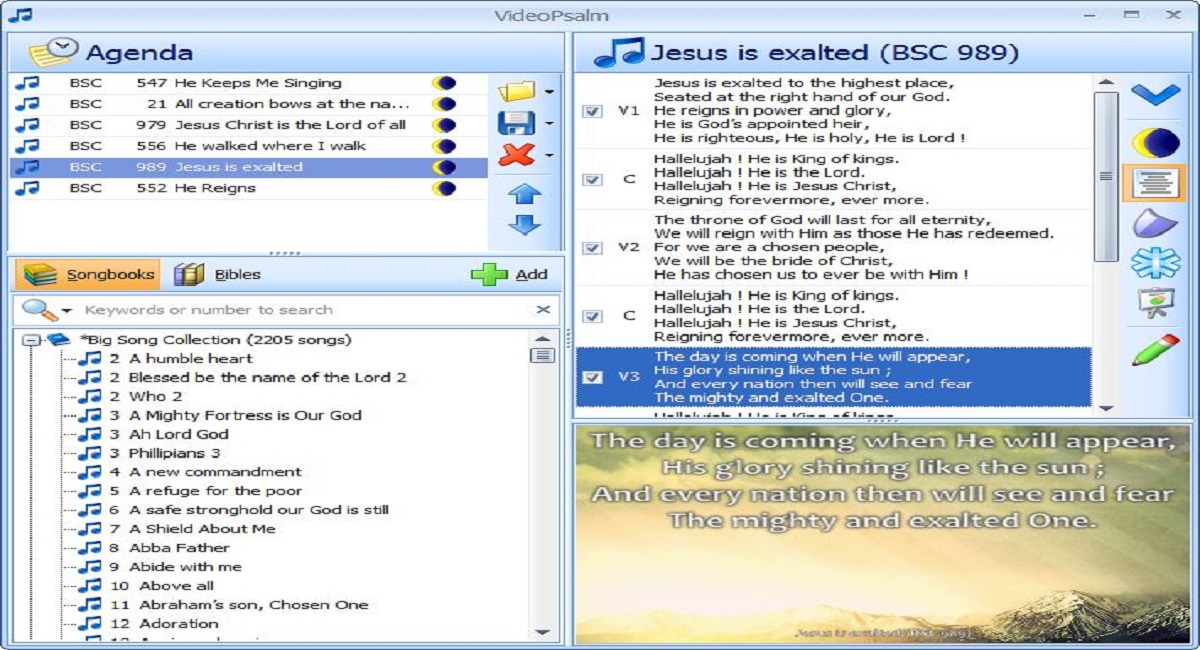The image size is (1200, 650).
Task: Move the selected agenda item down
Action: 525,224
